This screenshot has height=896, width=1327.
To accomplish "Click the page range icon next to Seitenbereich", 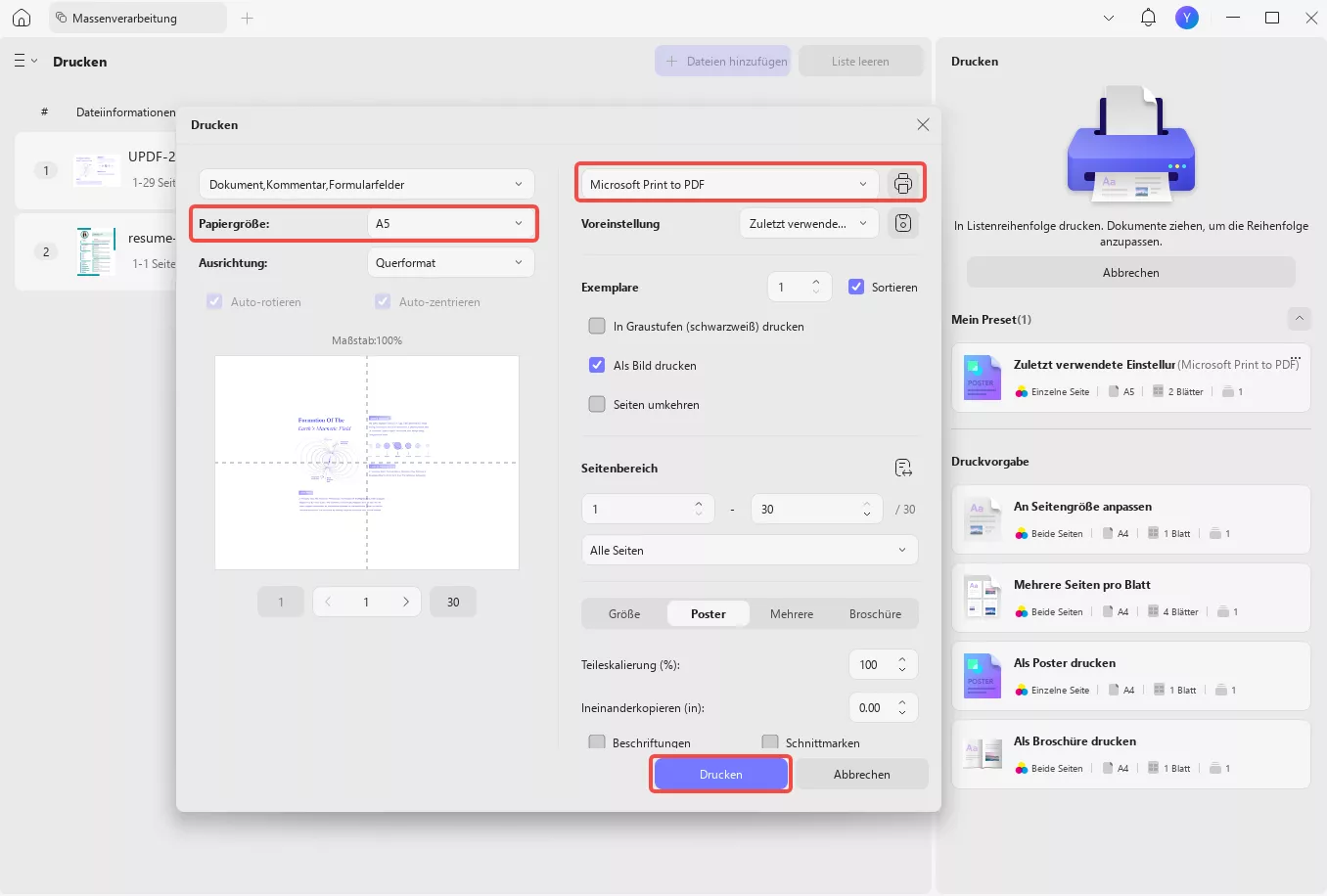I will click(903, 468).
